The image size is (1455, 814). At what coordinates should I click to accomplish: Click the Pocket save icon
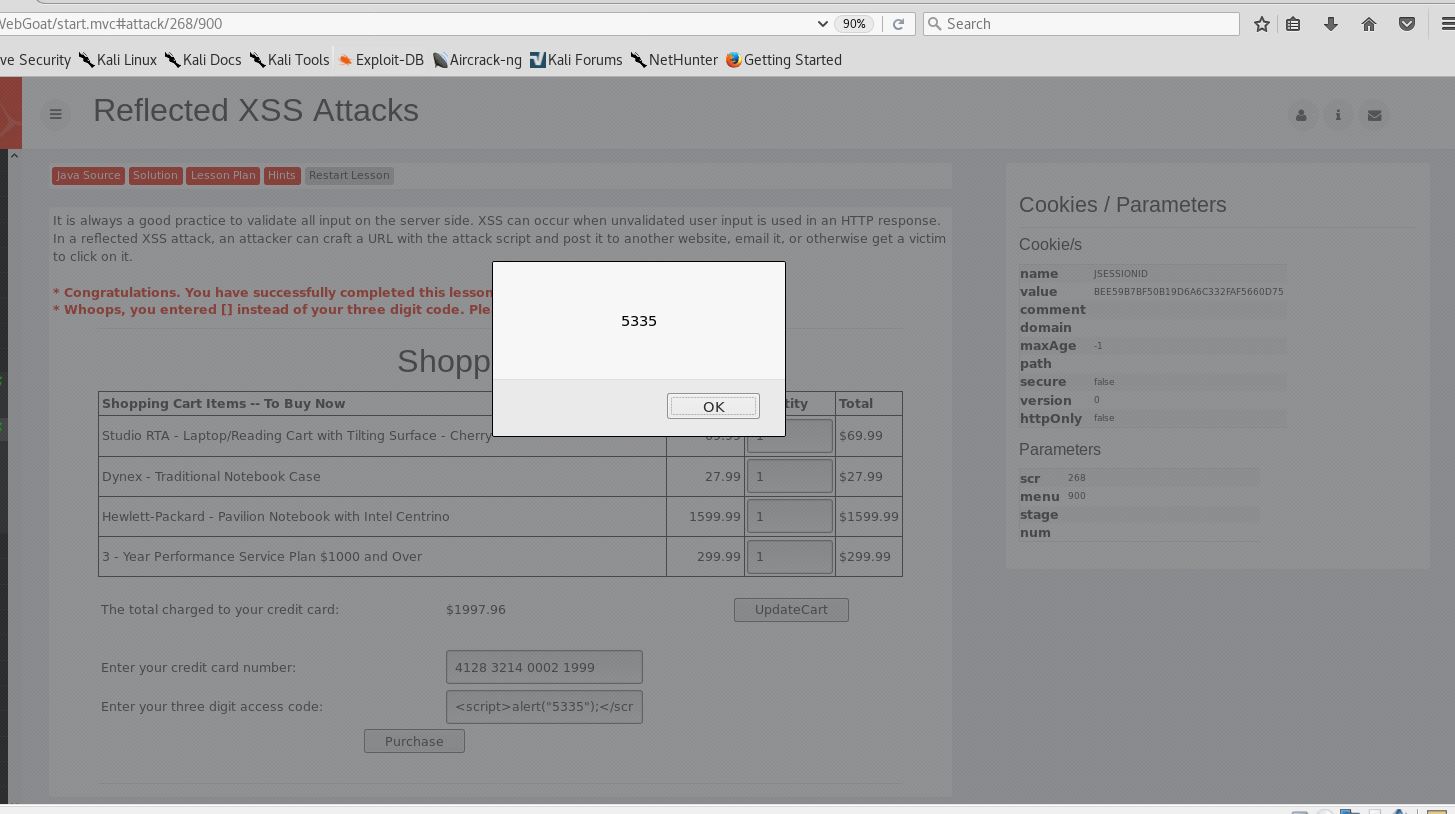pos(1407,24)
